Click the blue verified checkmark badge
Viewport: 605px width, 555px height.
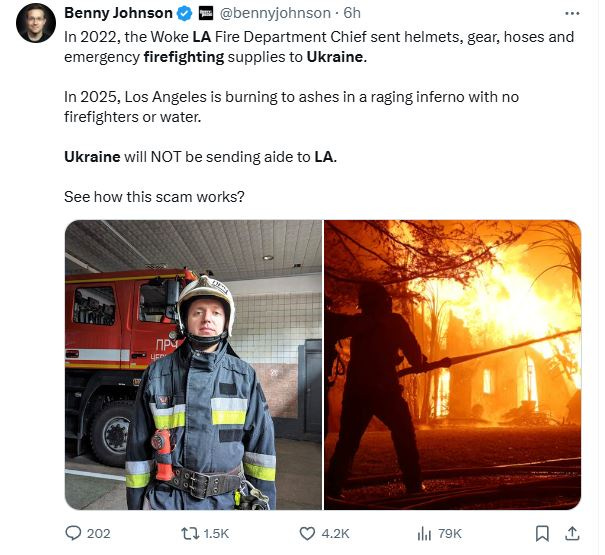[184, 14]
